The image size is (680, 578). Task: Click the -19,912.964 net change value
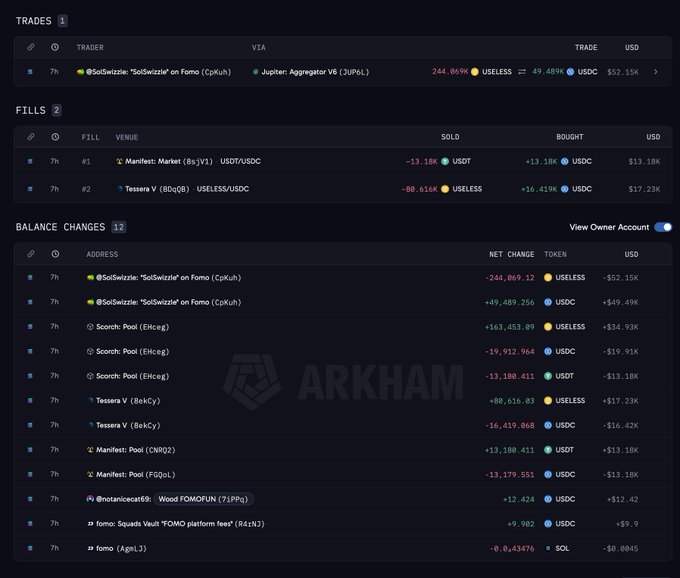click(x=510, y=351)
